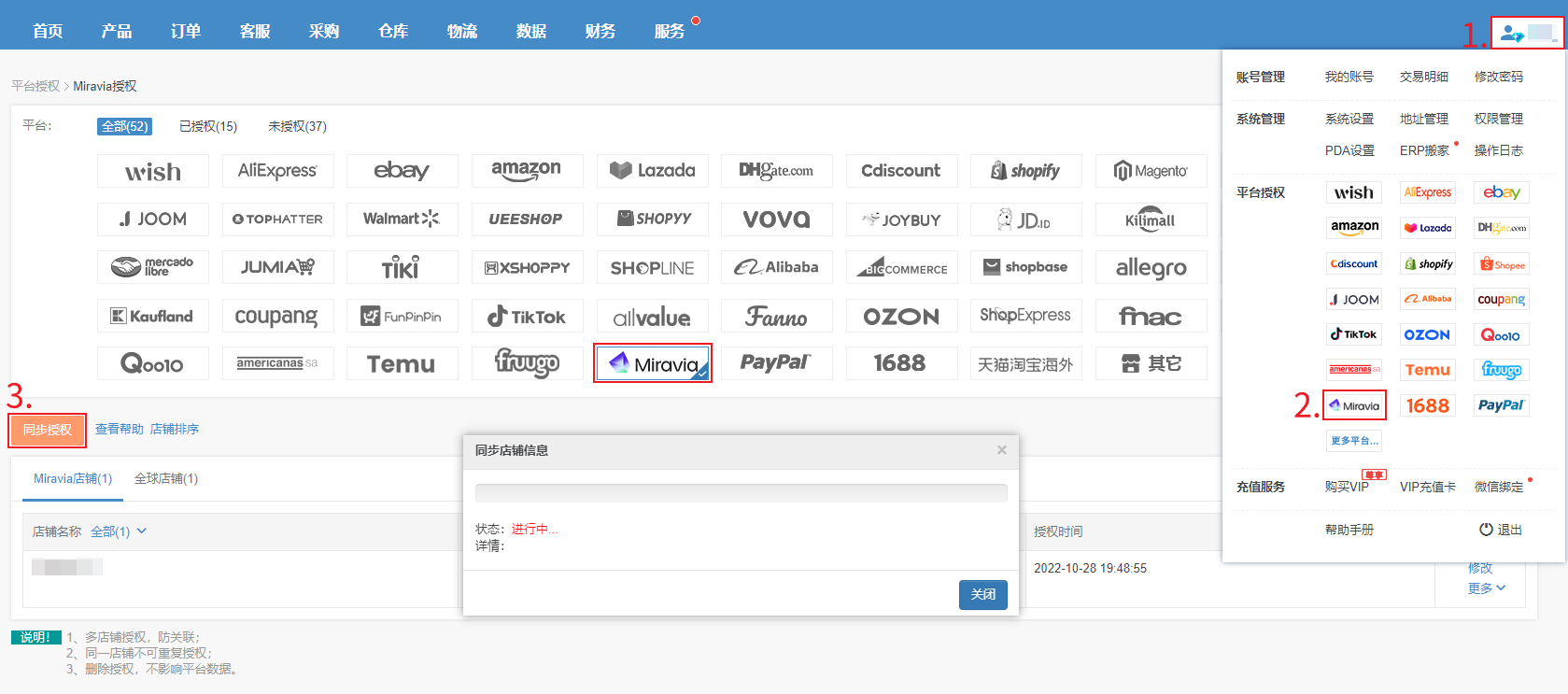Screen dimensions: 1568x694
Task: Expand the 全部(1) store name filter dropdown
Action: point(119,531)
